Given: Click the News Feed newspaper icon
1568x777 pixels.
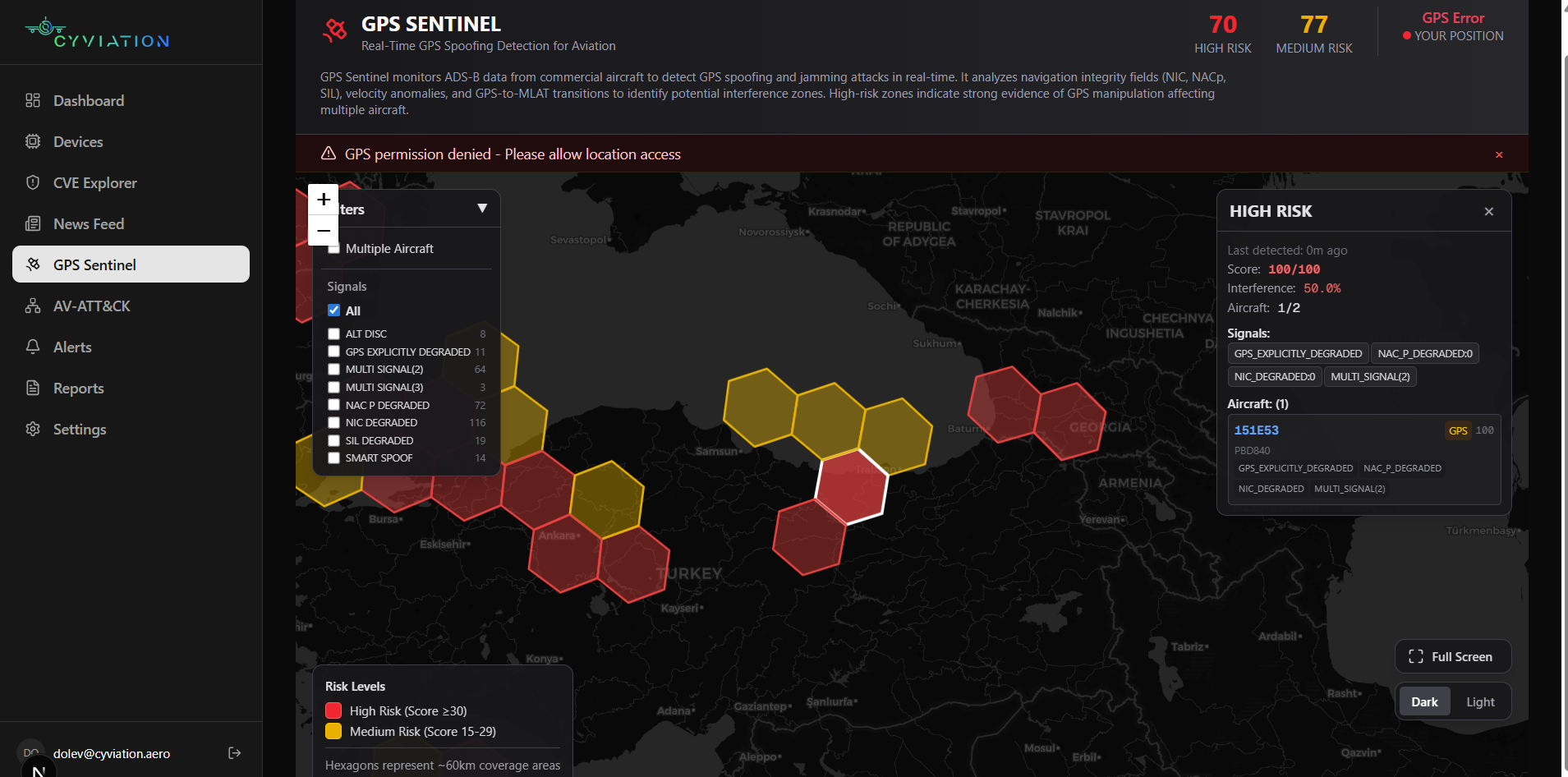Looking at the screenshot, I should (x=33, y=223).
